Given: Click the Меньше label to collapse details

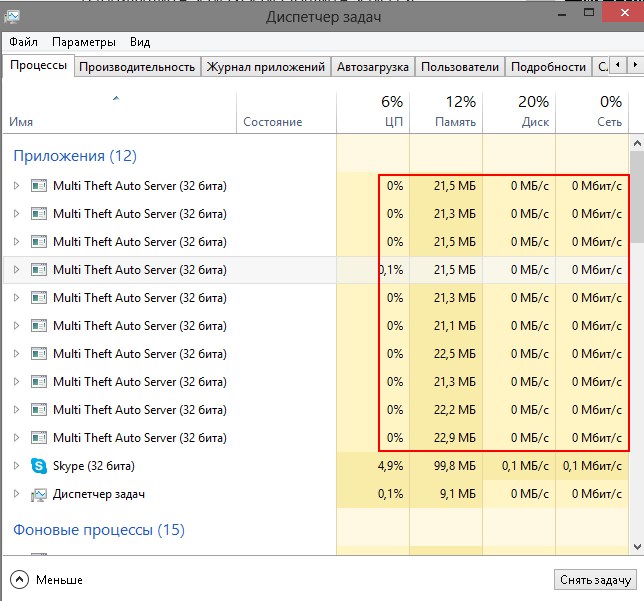Looking at the screenshot, I should pos(59,580).
